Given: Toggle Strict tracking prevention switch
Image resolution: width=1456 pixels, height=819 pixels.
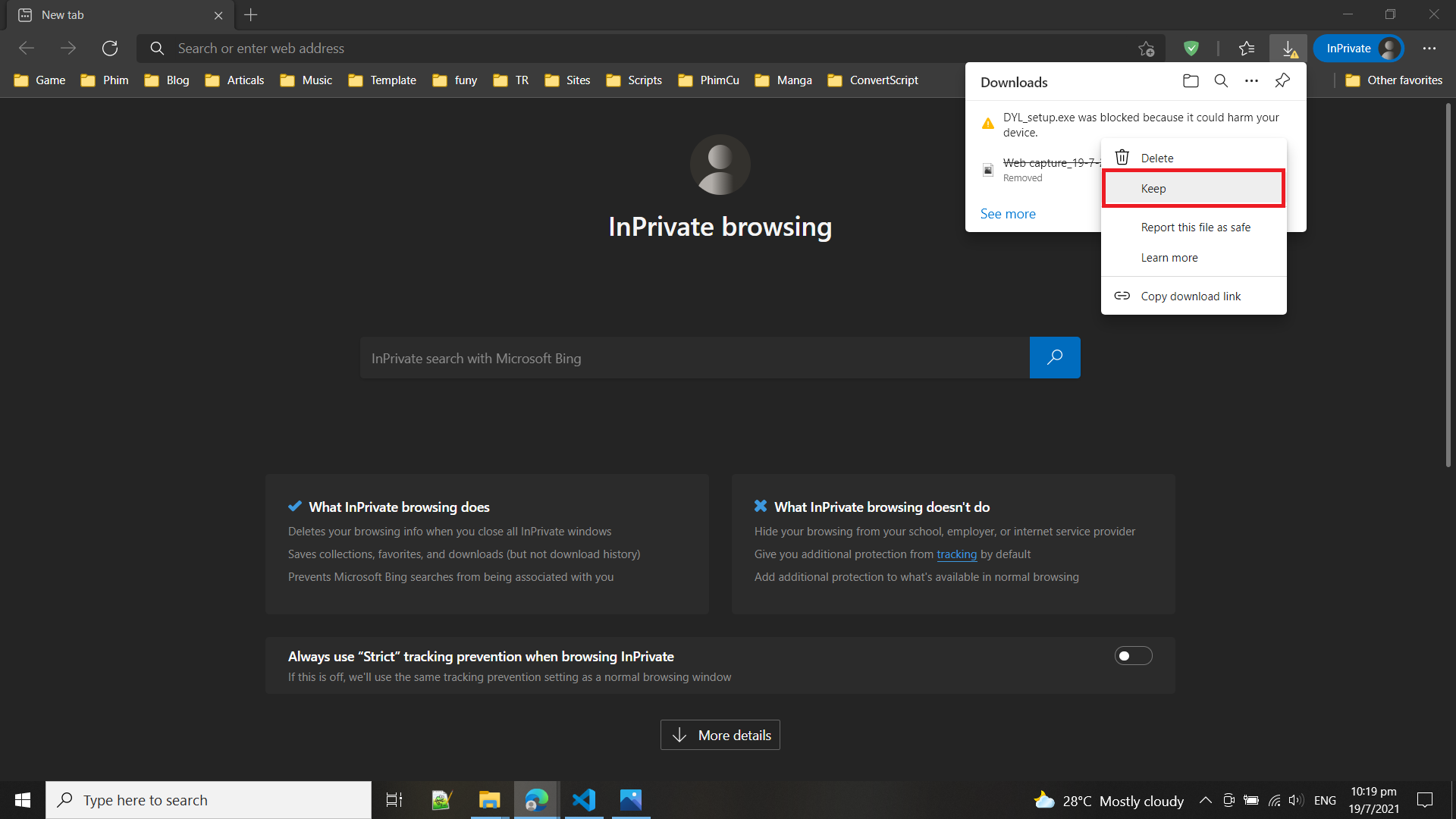Looking at the screenshot, I should pos(1133,656).
